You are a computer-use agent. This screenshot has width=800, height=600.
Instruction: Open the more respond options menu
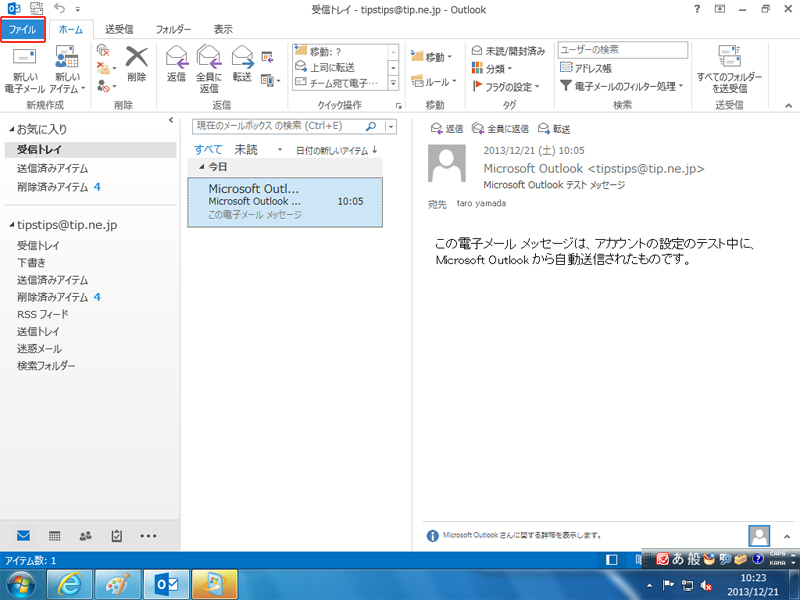tap(270, 80)
